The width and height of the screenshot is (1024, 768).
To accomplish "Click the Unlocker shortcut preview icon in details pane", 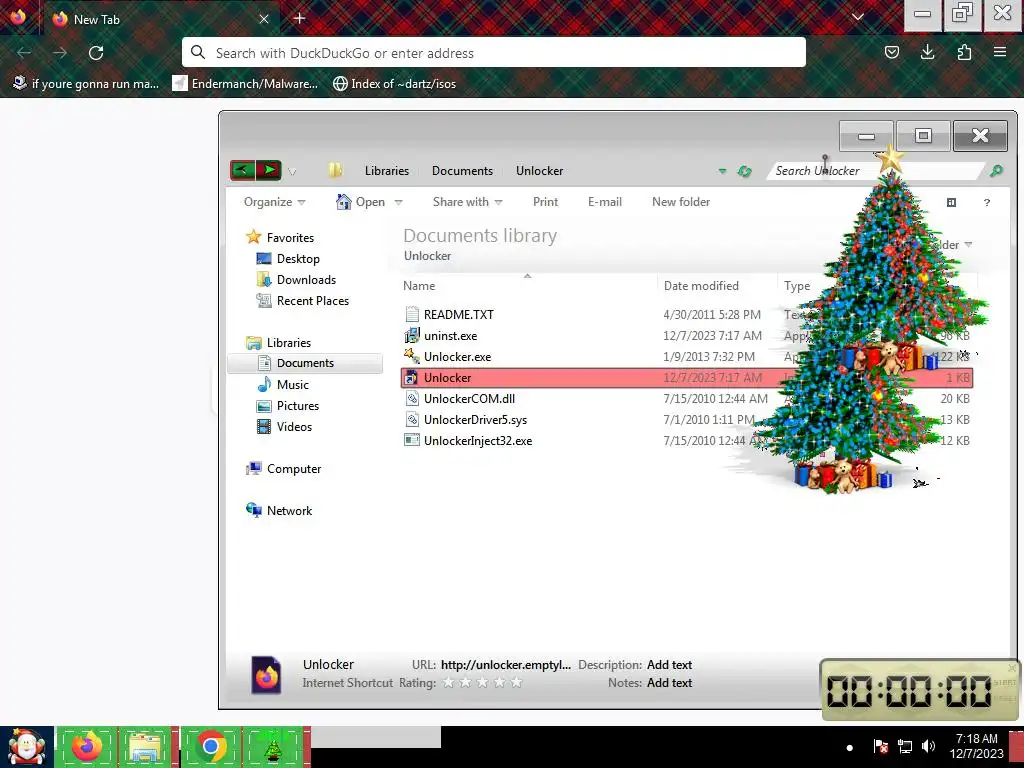I will tap(266, 675).
